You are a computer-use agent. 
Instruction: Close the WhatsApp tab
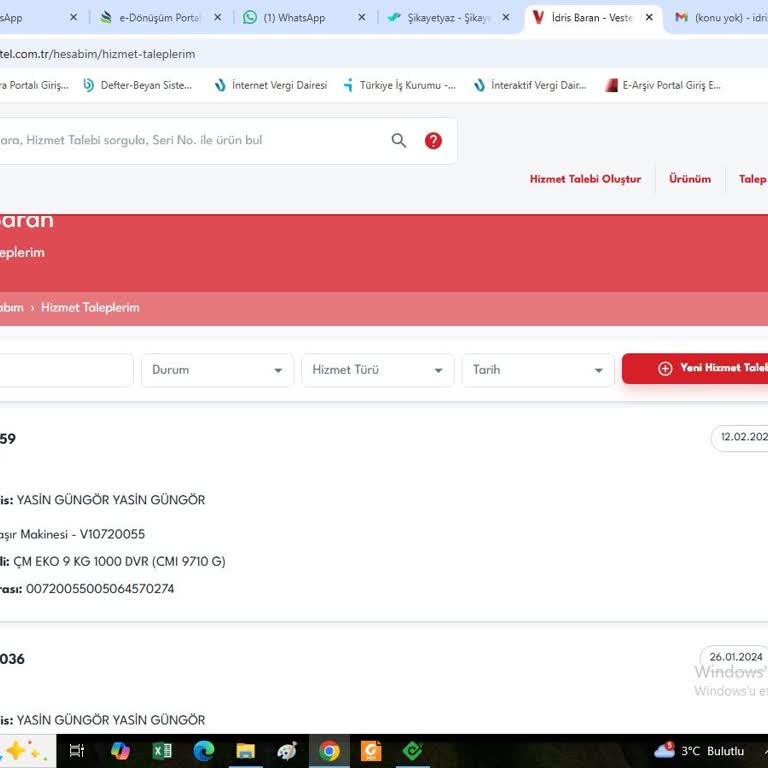click(x=361, y=18)
